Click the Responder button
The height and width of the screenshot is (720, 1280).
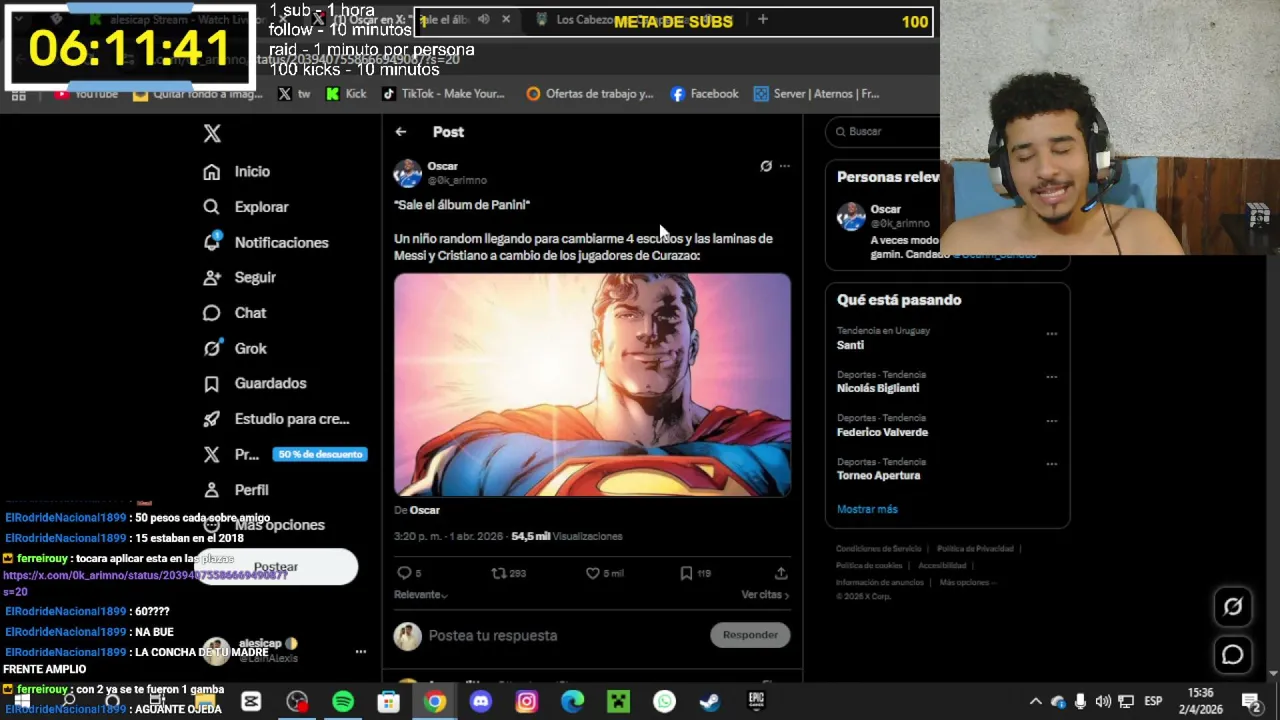click(750, 635)
